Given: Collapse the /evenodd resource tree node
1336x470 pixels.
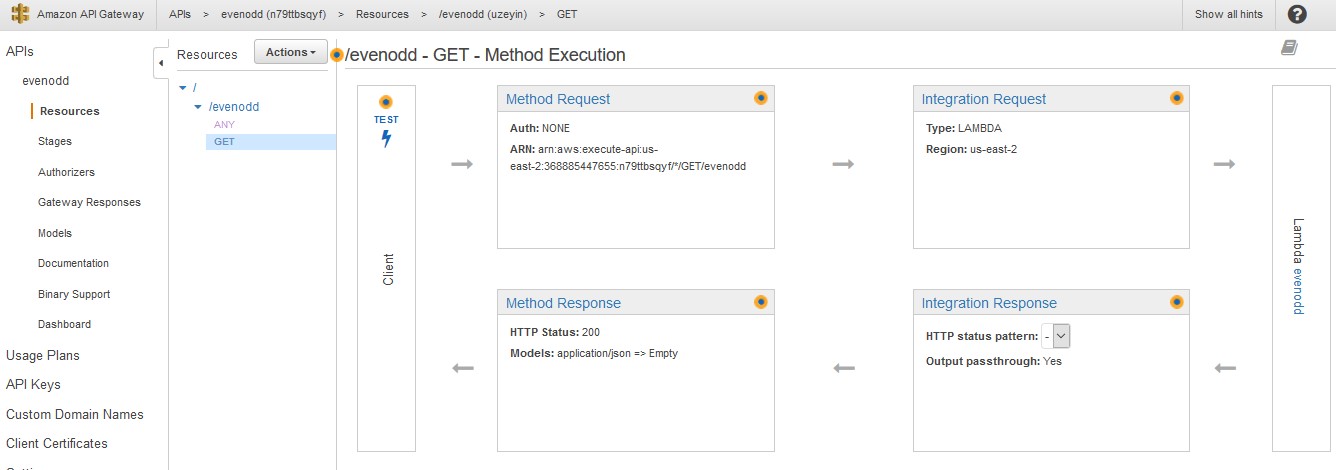Looking at the screenshot, I should click(198, 106).
